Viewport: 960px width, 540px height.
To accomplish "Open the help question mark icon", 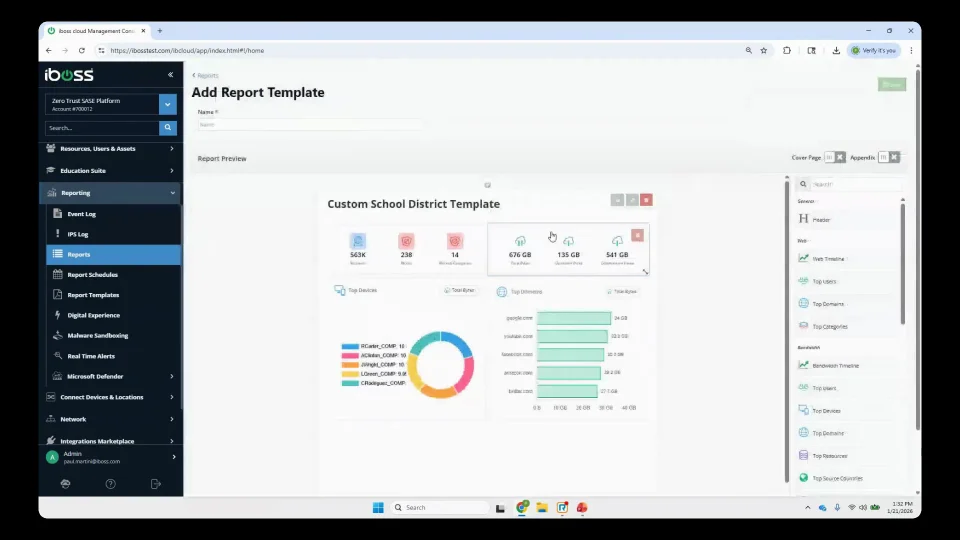I will [x=110, y=484].
